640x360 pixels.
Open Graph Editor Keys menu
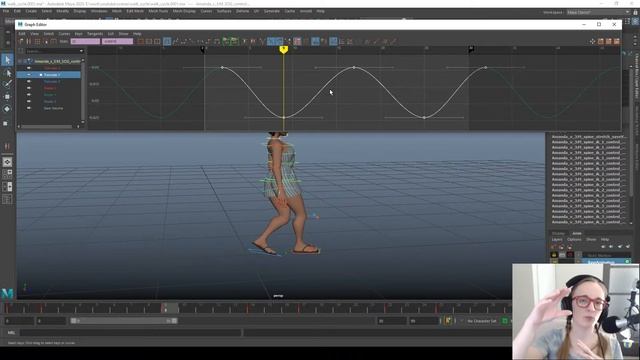(78, 34)
